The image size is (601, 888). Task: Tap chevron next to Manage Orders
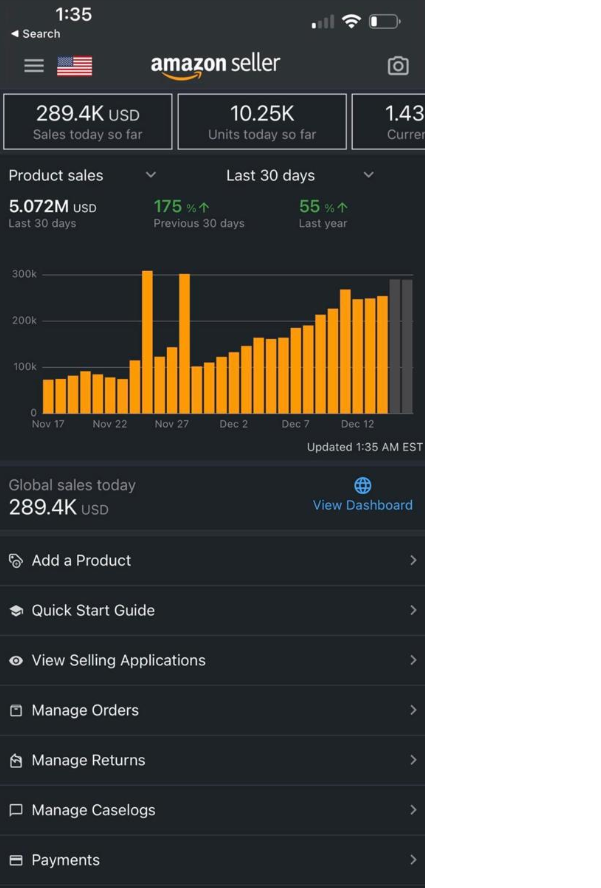(413, 710)
